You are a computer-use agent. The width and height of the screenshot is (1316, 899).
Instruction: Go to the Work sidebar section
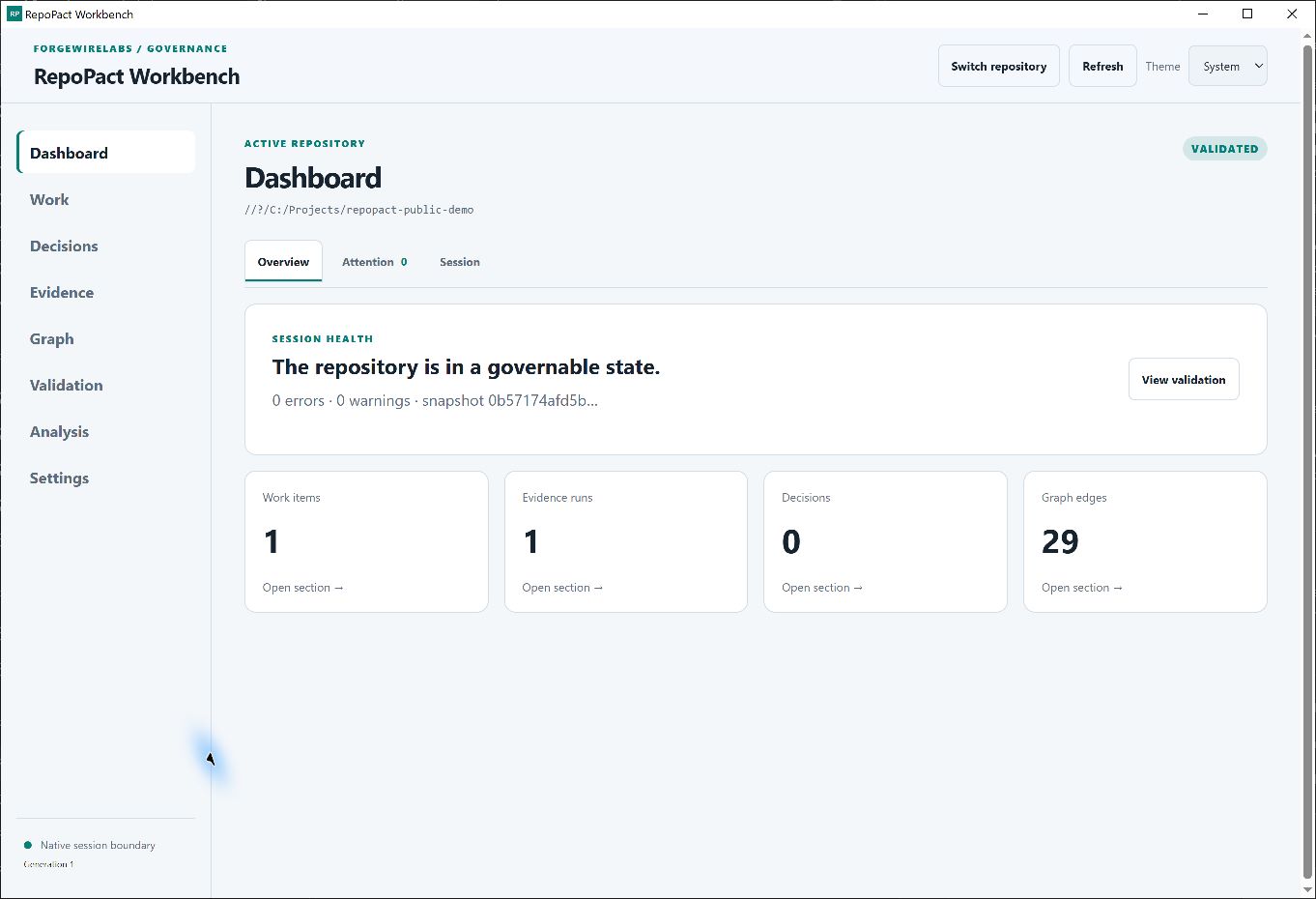pos(106,199)
